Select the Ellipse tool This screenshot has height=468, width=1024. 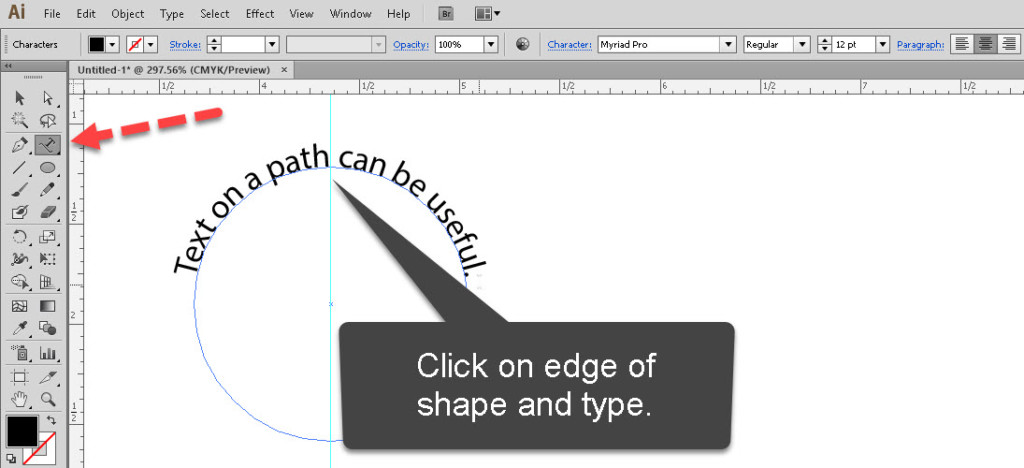point(48,168)
